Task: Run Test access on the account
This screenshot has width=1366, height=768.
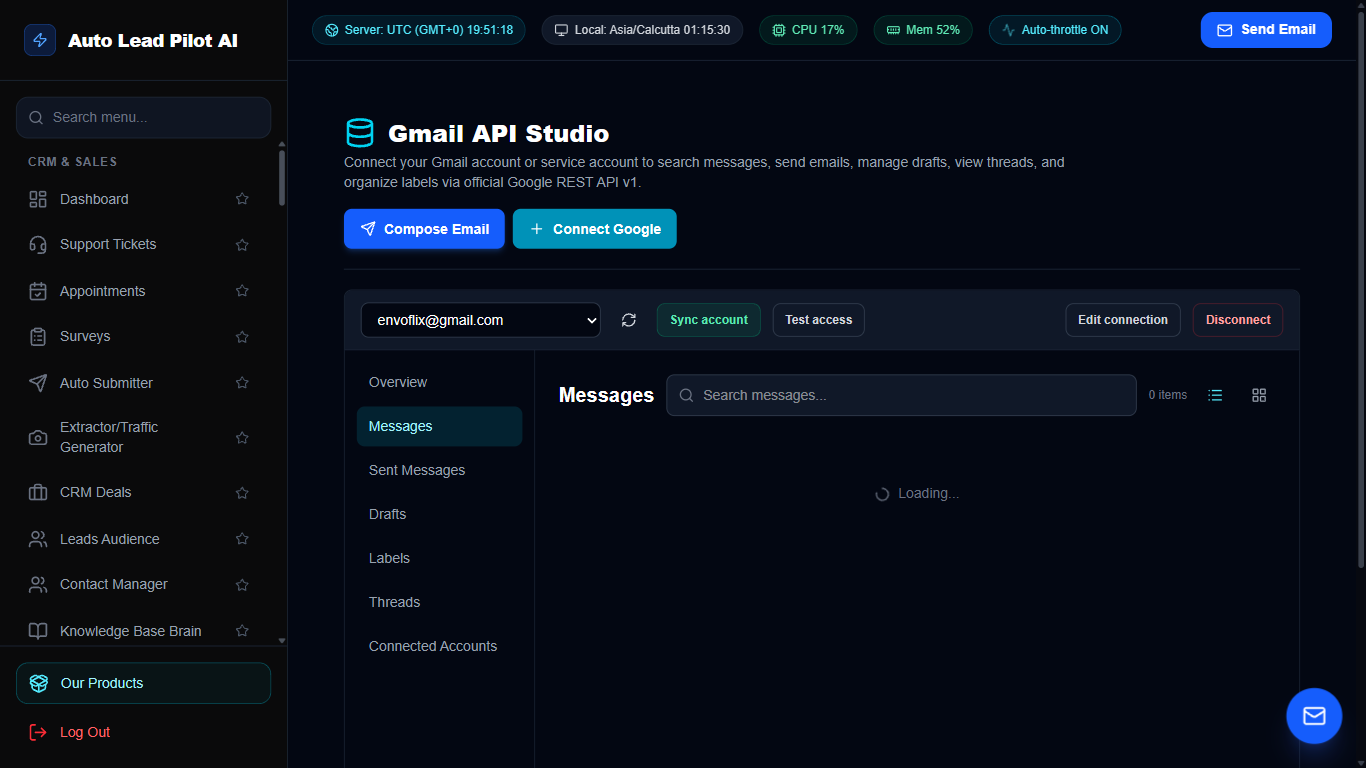Action: (x=819, y=320)
